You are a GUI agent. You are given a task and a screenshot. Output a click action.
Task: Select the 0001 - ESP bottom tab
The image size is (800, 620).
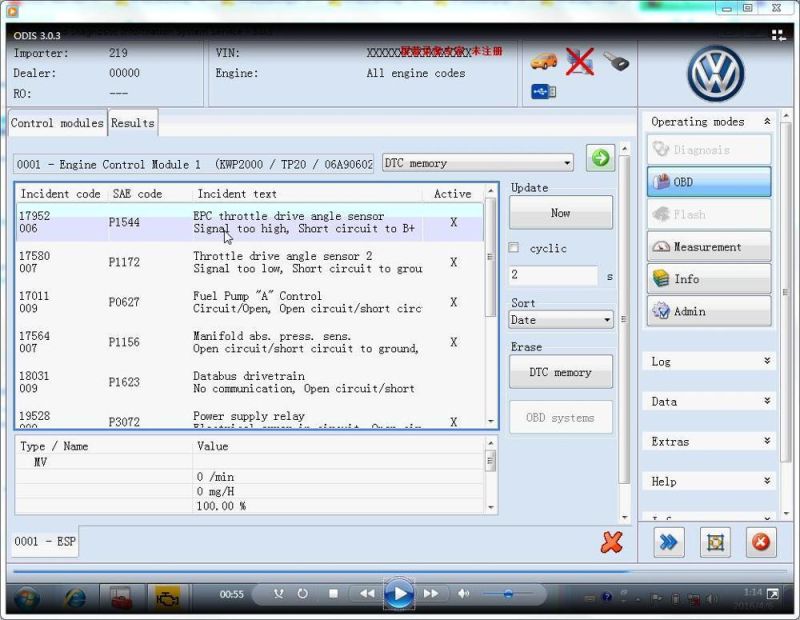45,542
